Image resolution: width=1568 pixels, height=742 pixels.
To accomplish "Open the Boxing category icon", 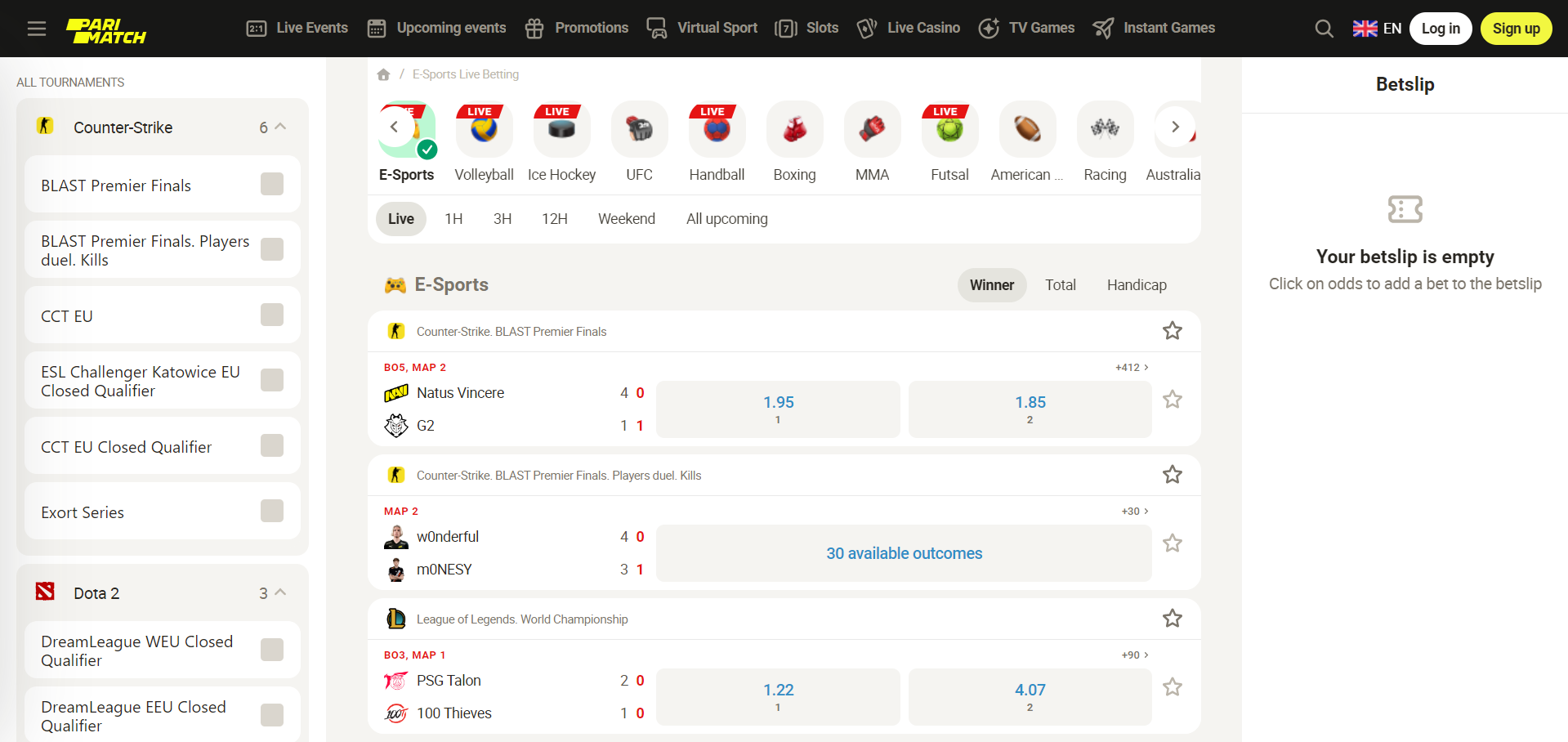I will coord(794,128).
